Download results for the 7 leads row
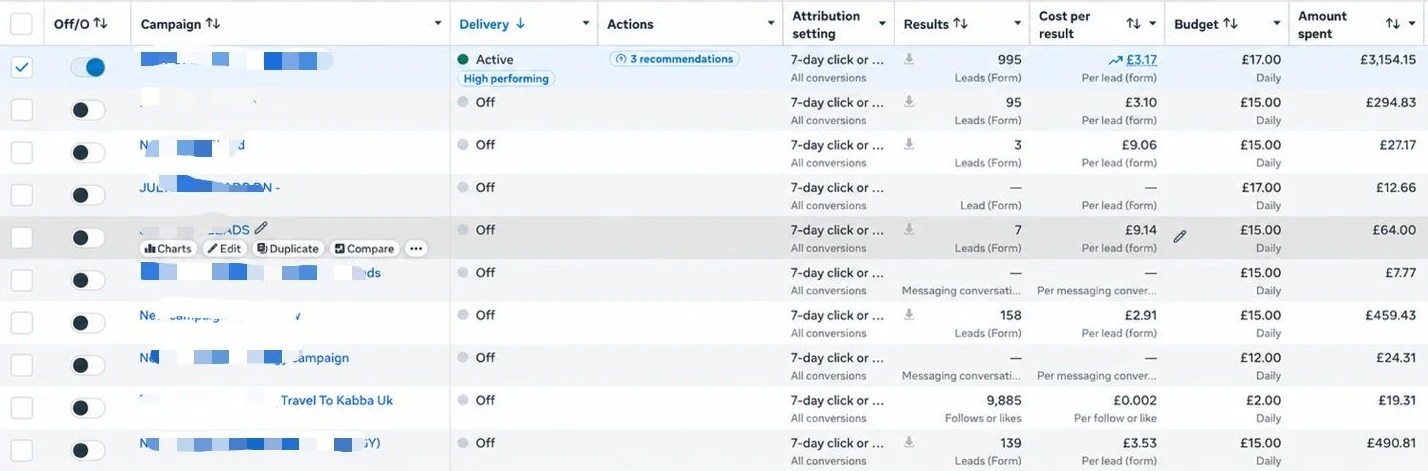 click(909, 230)
